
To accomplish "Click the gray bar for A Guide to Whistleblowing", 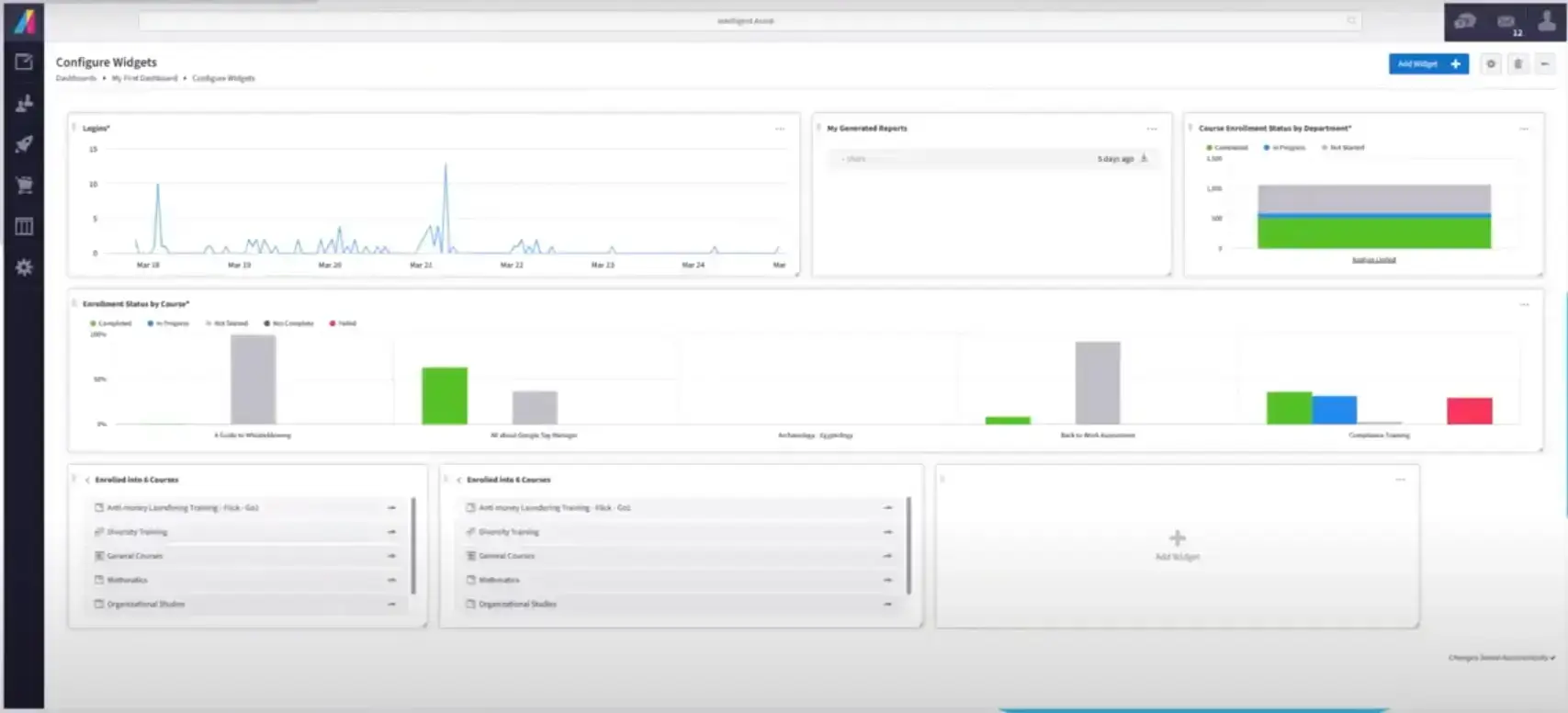I will pyautogui.click(x=253, y=379).
